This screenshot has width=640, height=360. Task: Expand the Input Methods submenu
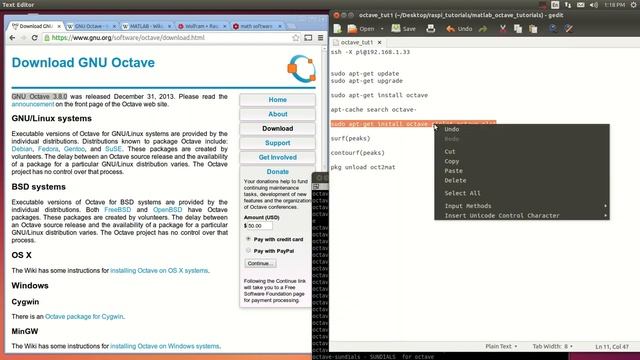coord(522,206)
